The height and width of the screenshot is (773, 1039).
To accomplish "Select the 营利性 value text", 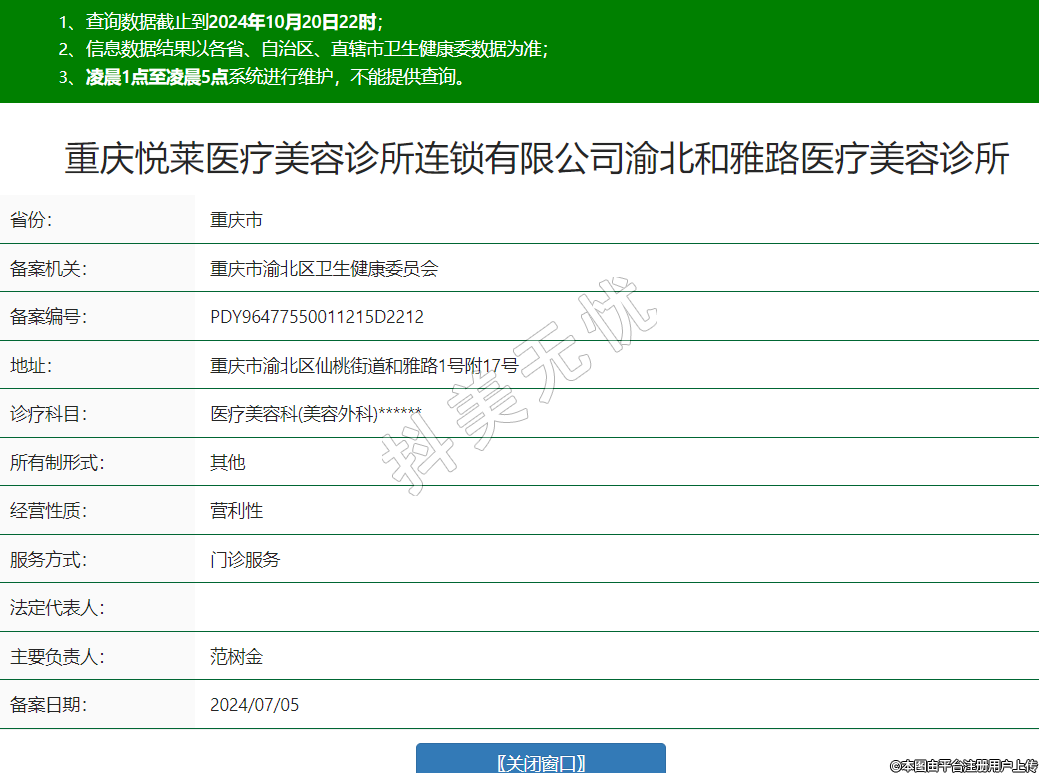I will 236,511.
